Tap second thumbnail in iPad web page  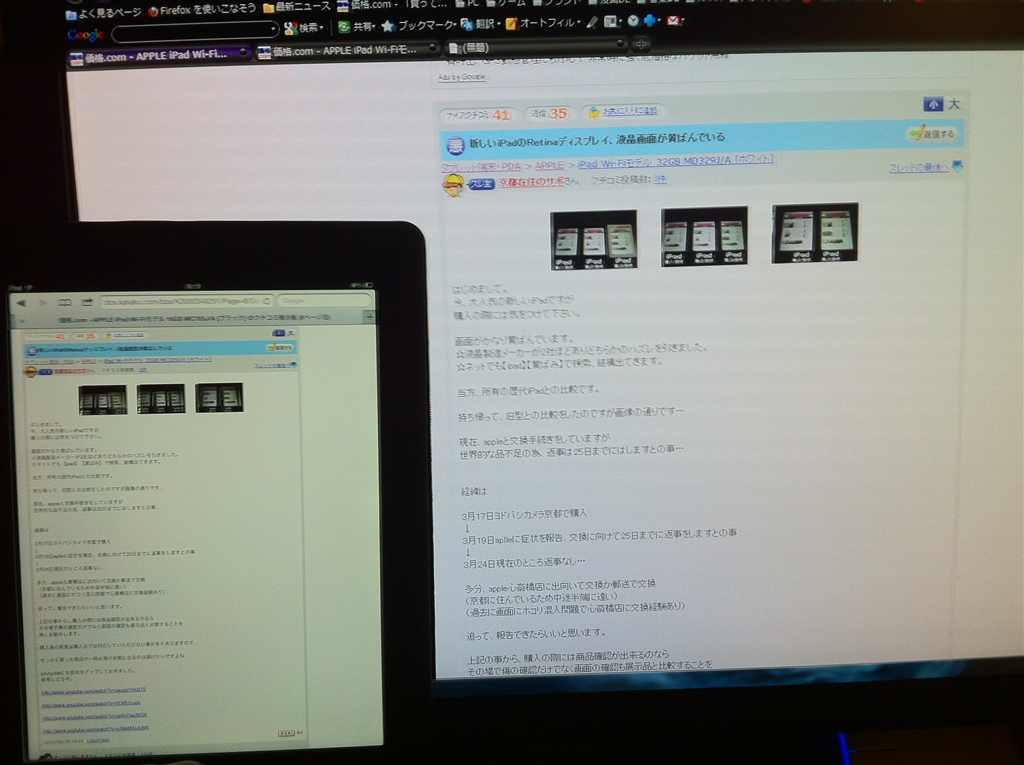pos(161,399)
